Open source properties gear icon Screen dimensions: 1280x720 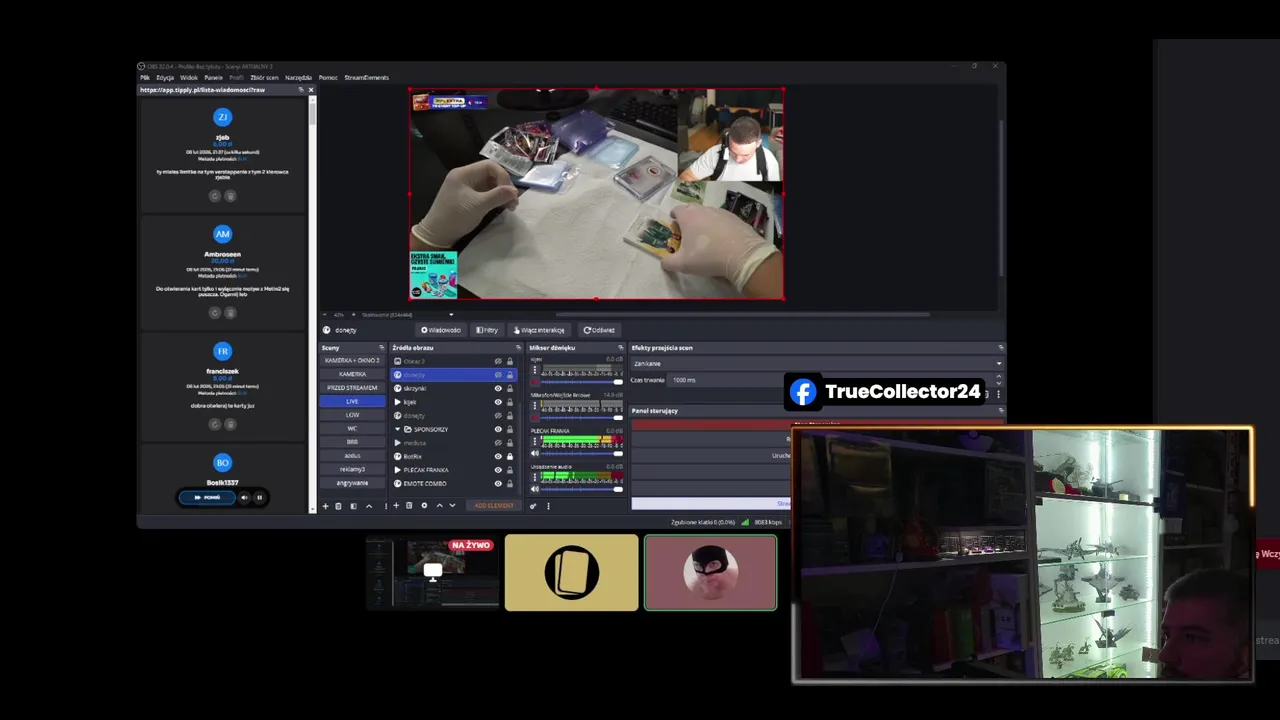point(424,506)
